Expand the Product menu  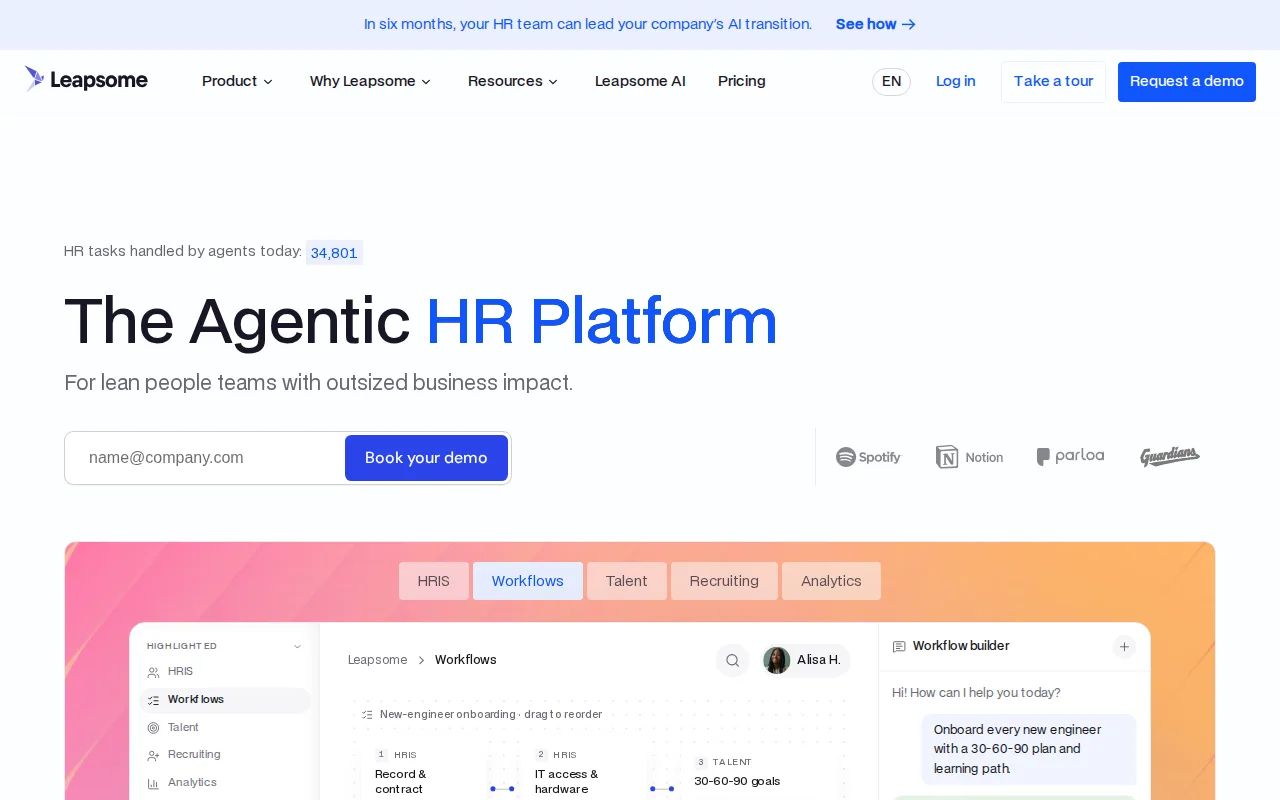coord(237,81)
